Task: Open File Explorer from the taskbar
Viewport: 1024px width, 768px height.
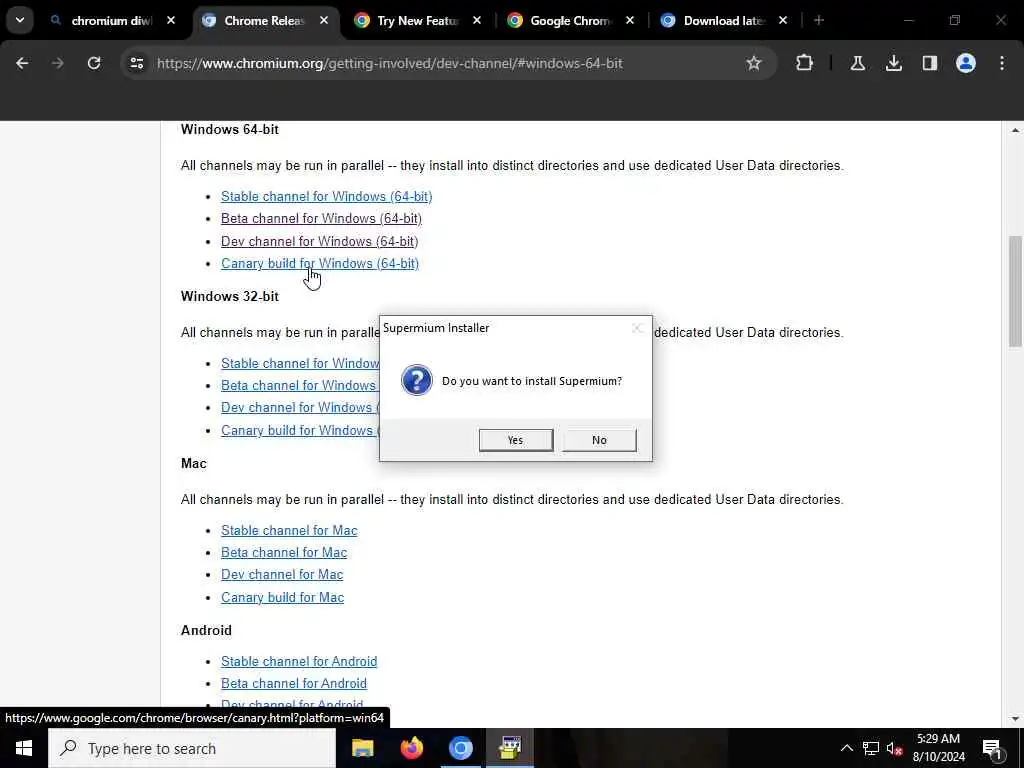Action: [x=362, y=748]
